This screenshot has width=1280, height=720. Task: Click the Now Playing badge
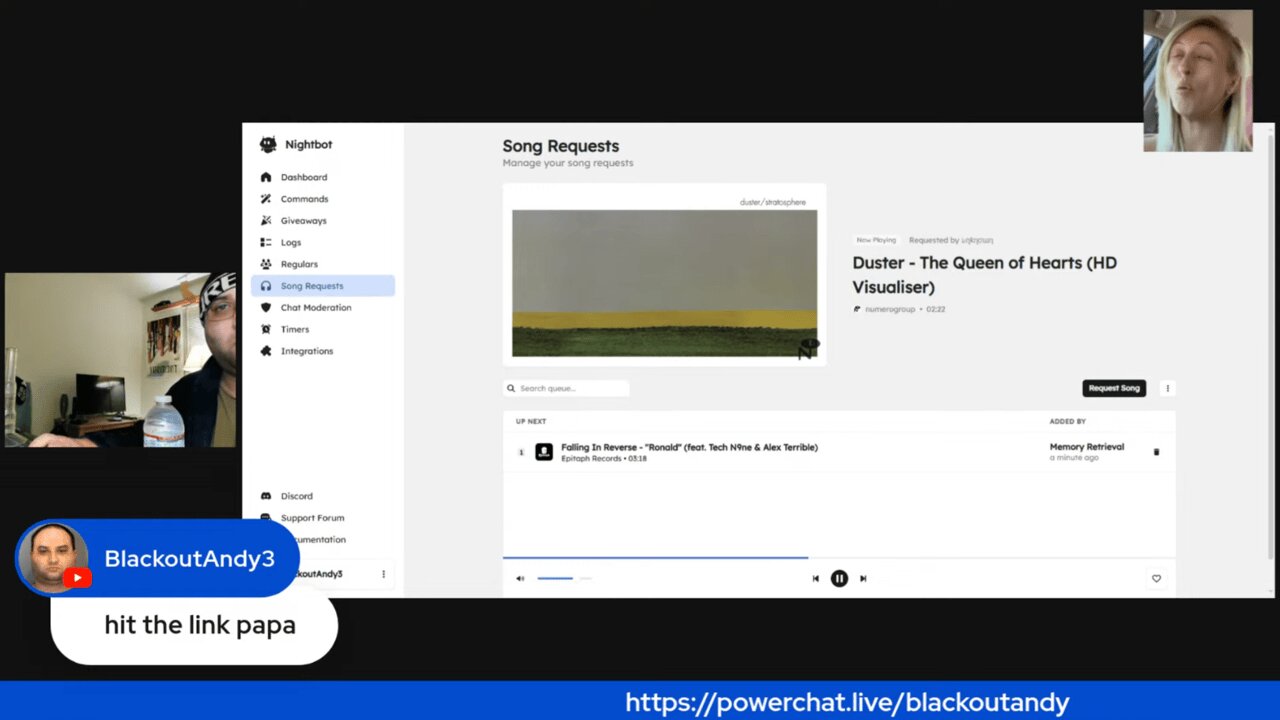pyautogui.click(x=876, y=240)
